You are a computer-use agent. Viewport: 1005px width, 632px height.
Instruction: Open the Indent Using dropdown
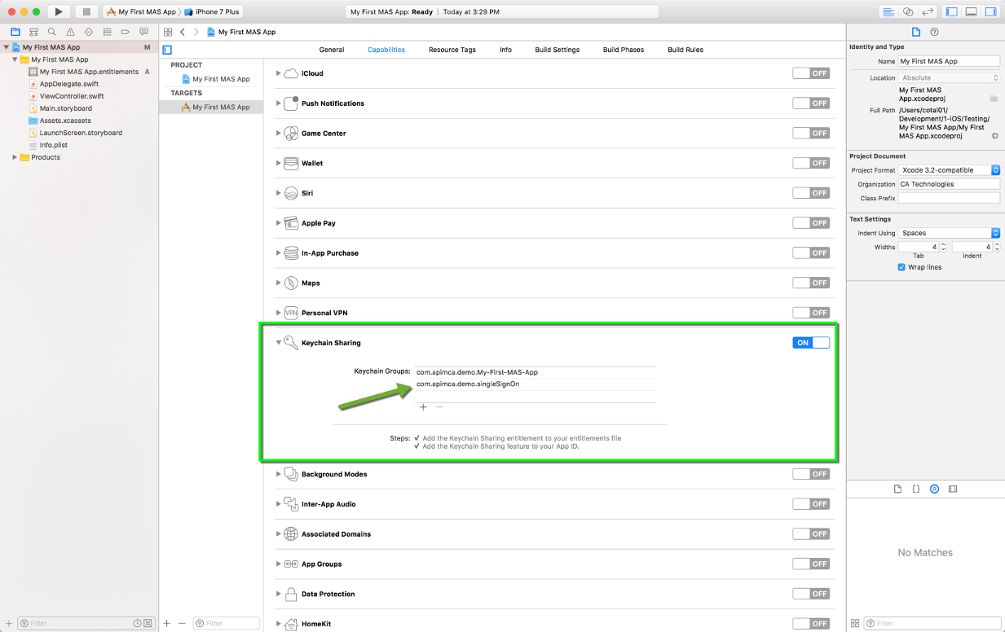pyautogui.click(x=949, y=233)
